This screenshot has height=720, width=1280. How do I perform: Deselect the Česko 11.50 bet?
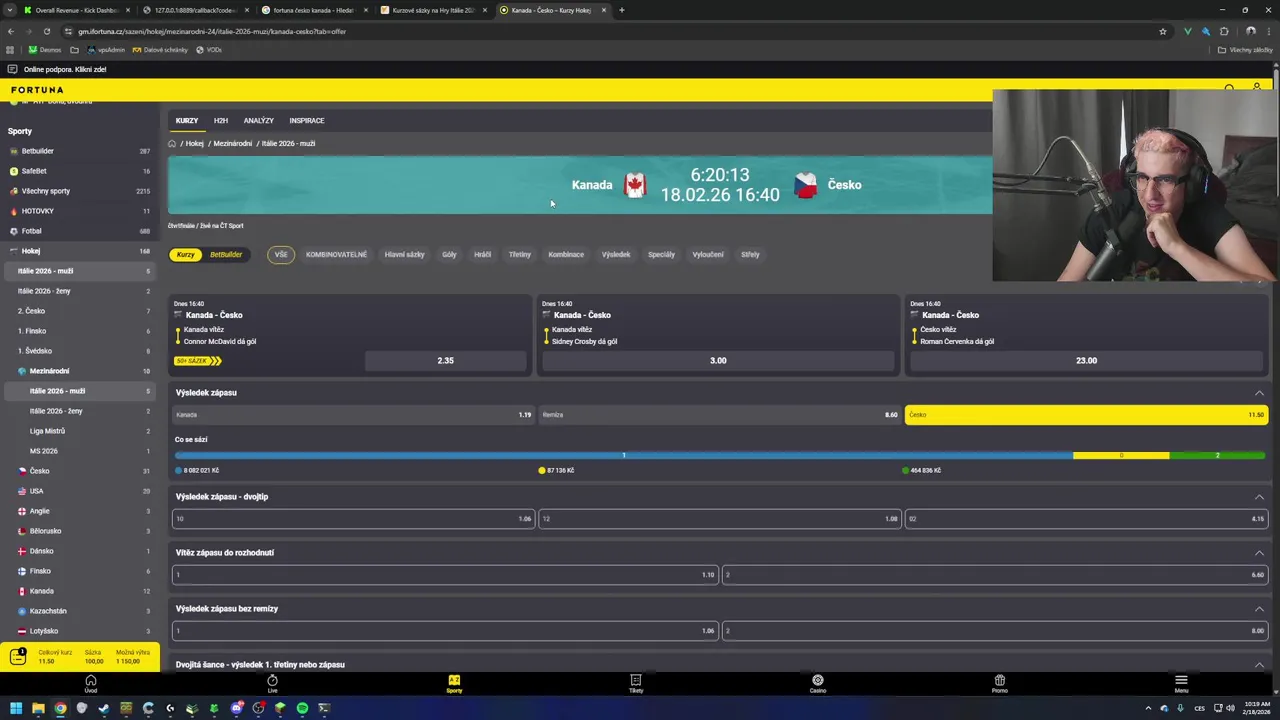(1086, 415)
